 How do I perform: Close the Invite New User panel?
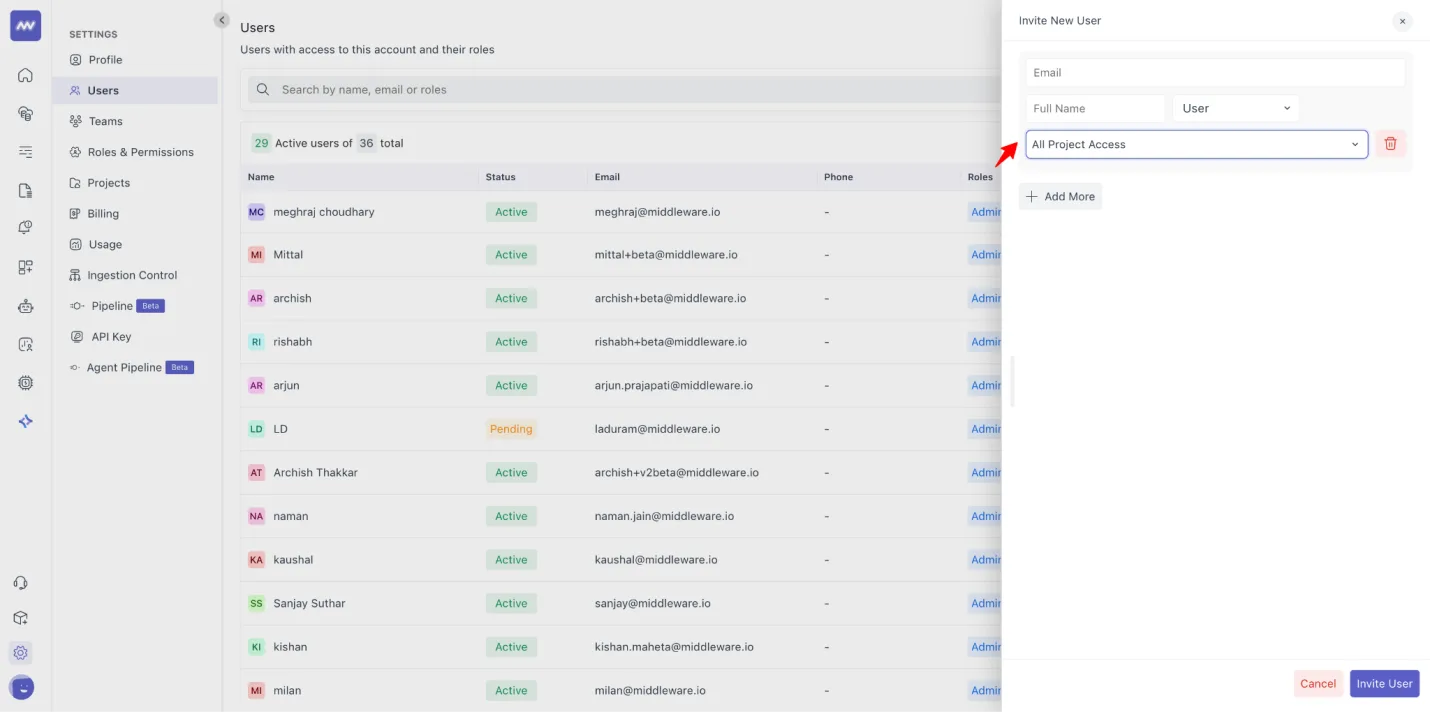[x=1402, y=21]
